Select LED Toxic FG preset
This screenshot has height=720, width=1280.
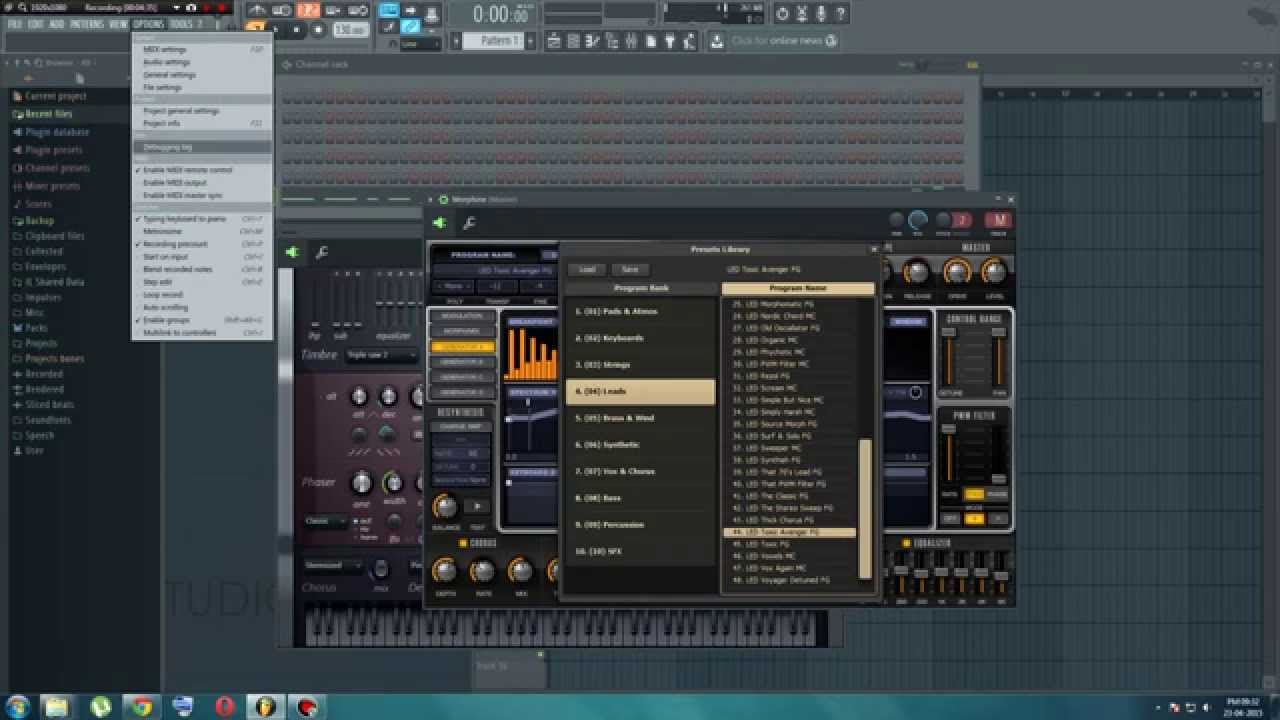789,544
